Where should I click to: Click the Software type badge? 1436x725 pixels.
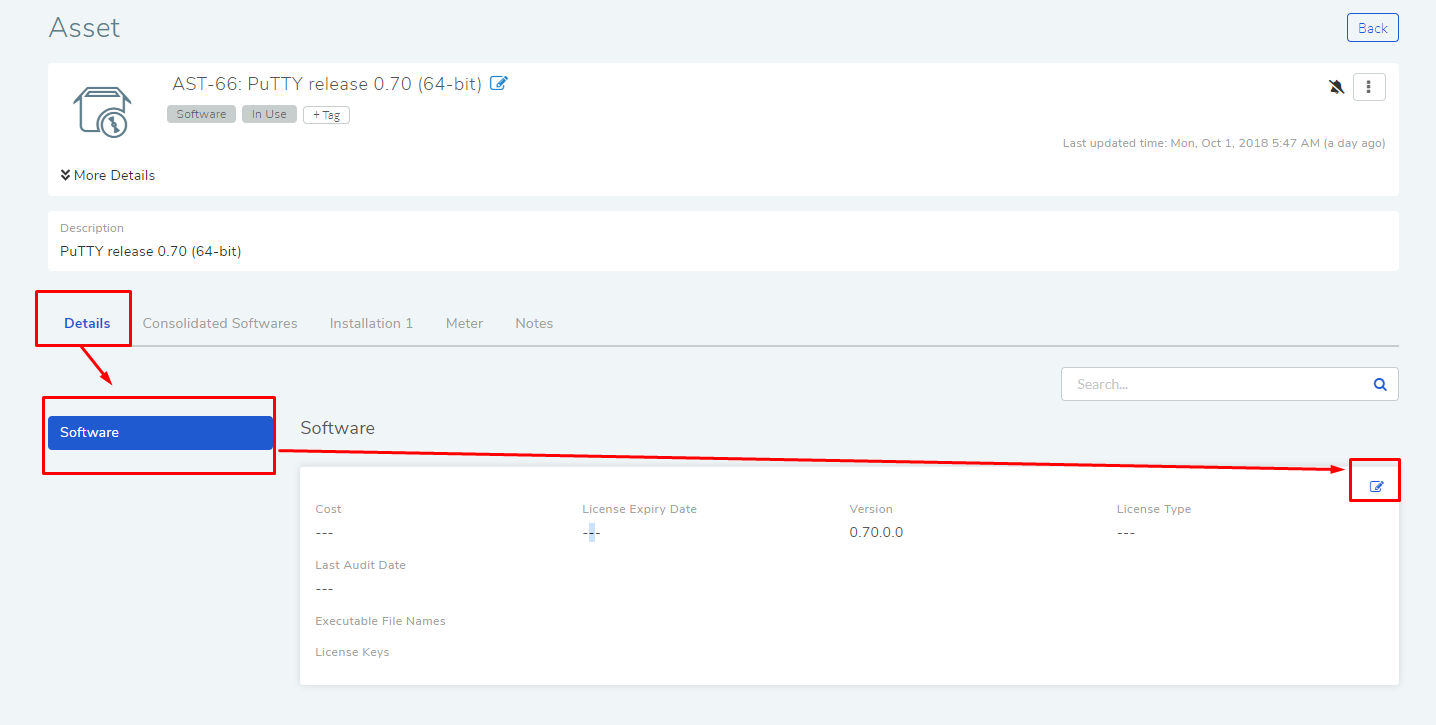[201, 114]
